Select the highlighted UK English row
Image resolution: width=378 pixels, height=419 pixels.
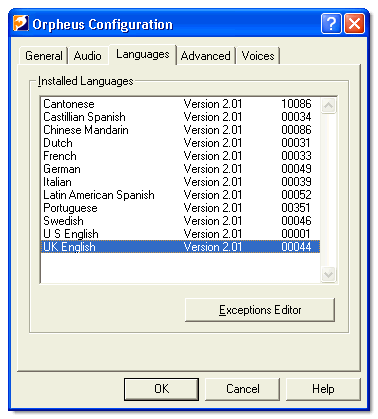click(180, 247)
